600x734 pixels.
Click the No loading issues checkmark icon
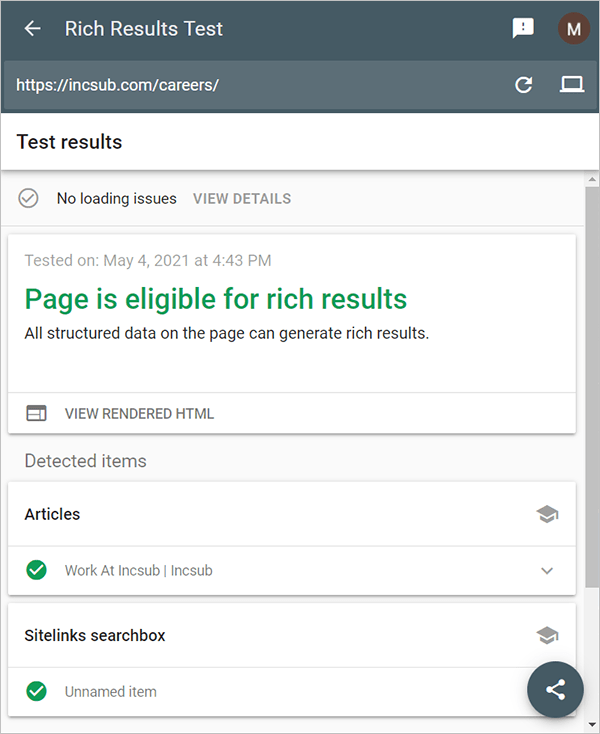pyautogui.click(x=29, y=198)
